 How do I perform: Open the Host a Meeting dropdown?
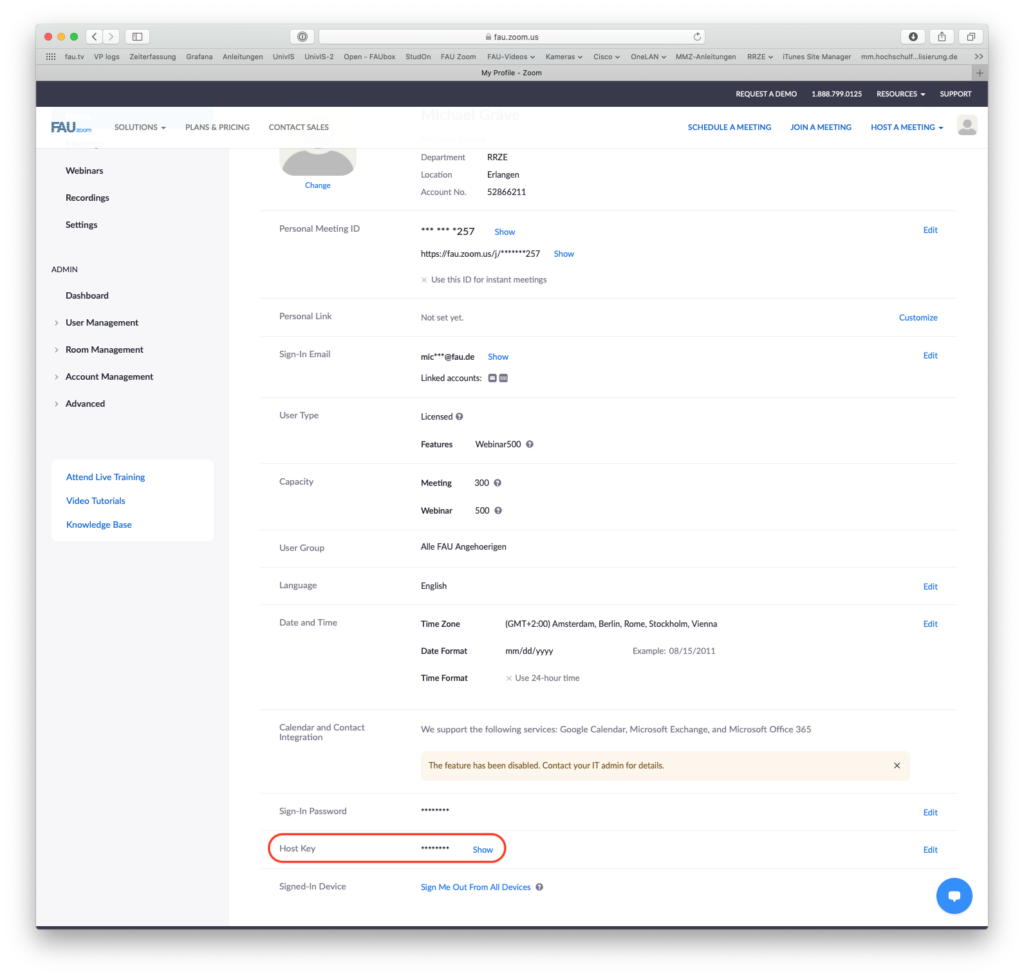point(906,127)
